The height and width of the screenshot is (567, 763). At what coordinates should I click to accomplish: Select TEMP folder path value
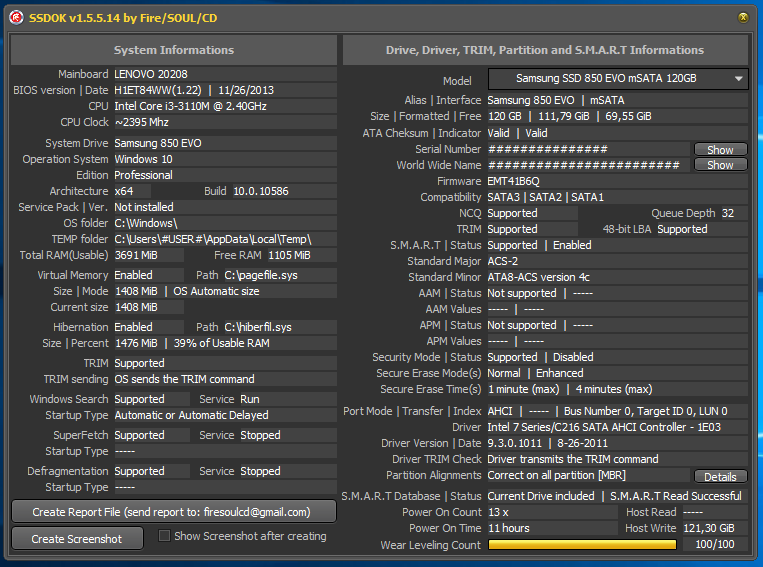pyautogui.click(x=213, y=239)
